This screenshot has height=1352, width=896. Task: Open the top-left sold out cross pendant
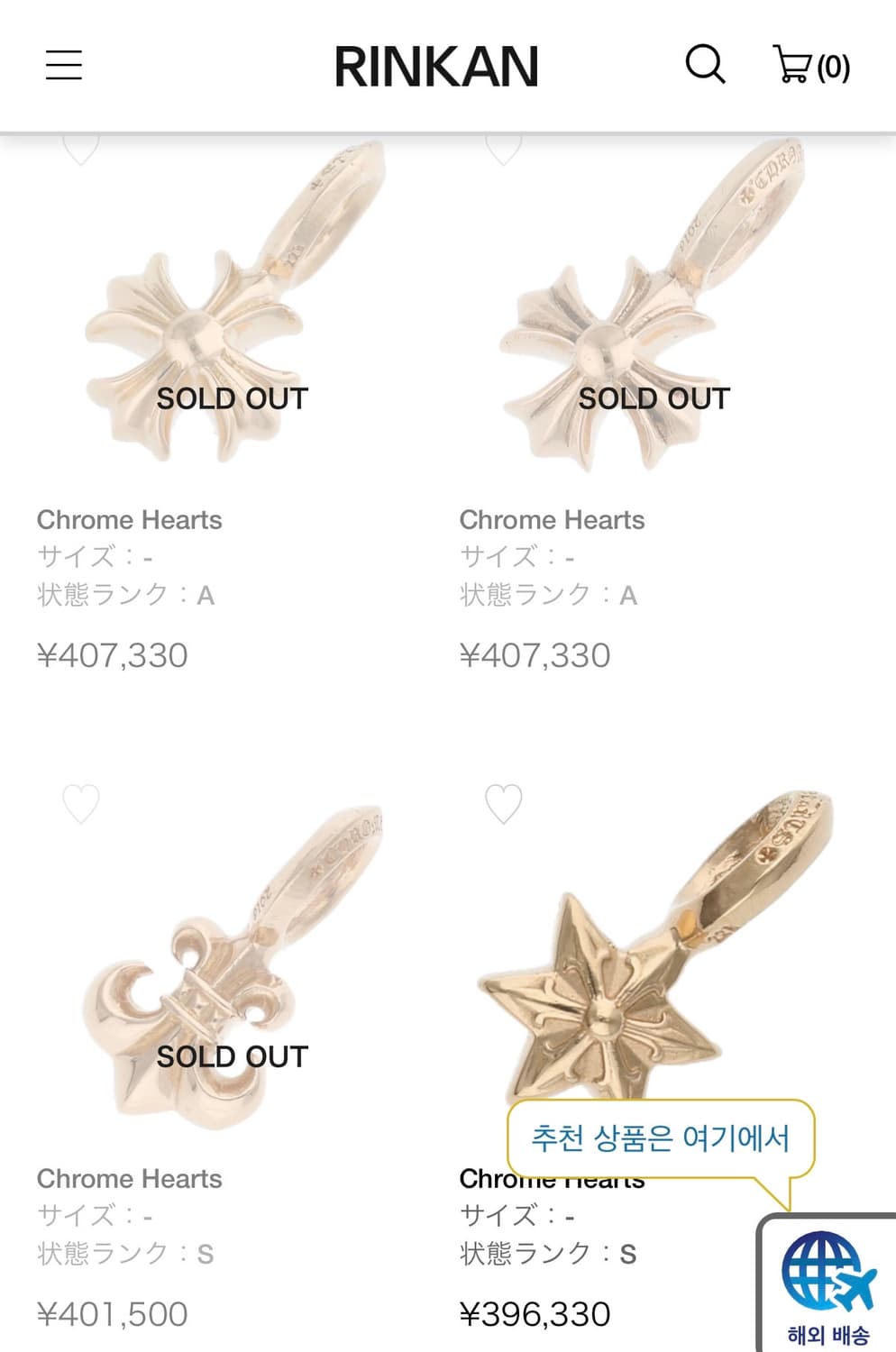tap(232, 306)
